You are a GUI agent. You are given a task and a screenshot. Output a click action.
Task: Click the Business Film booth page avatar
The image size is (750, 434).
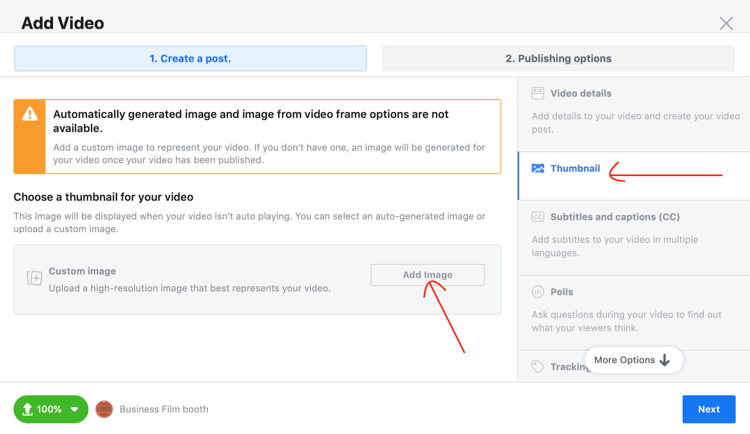click(x=104, y=409)
